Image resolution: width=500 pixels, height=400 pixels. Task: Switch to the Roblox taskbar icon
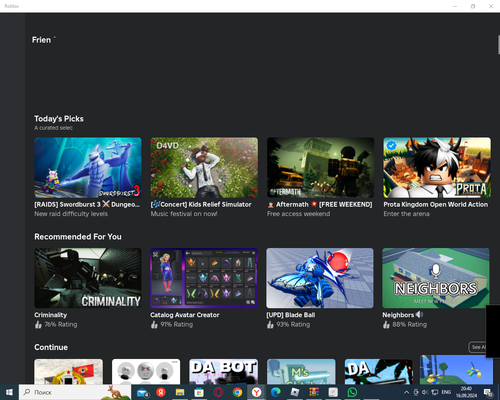pyautogui.click(x=295, y=392)
